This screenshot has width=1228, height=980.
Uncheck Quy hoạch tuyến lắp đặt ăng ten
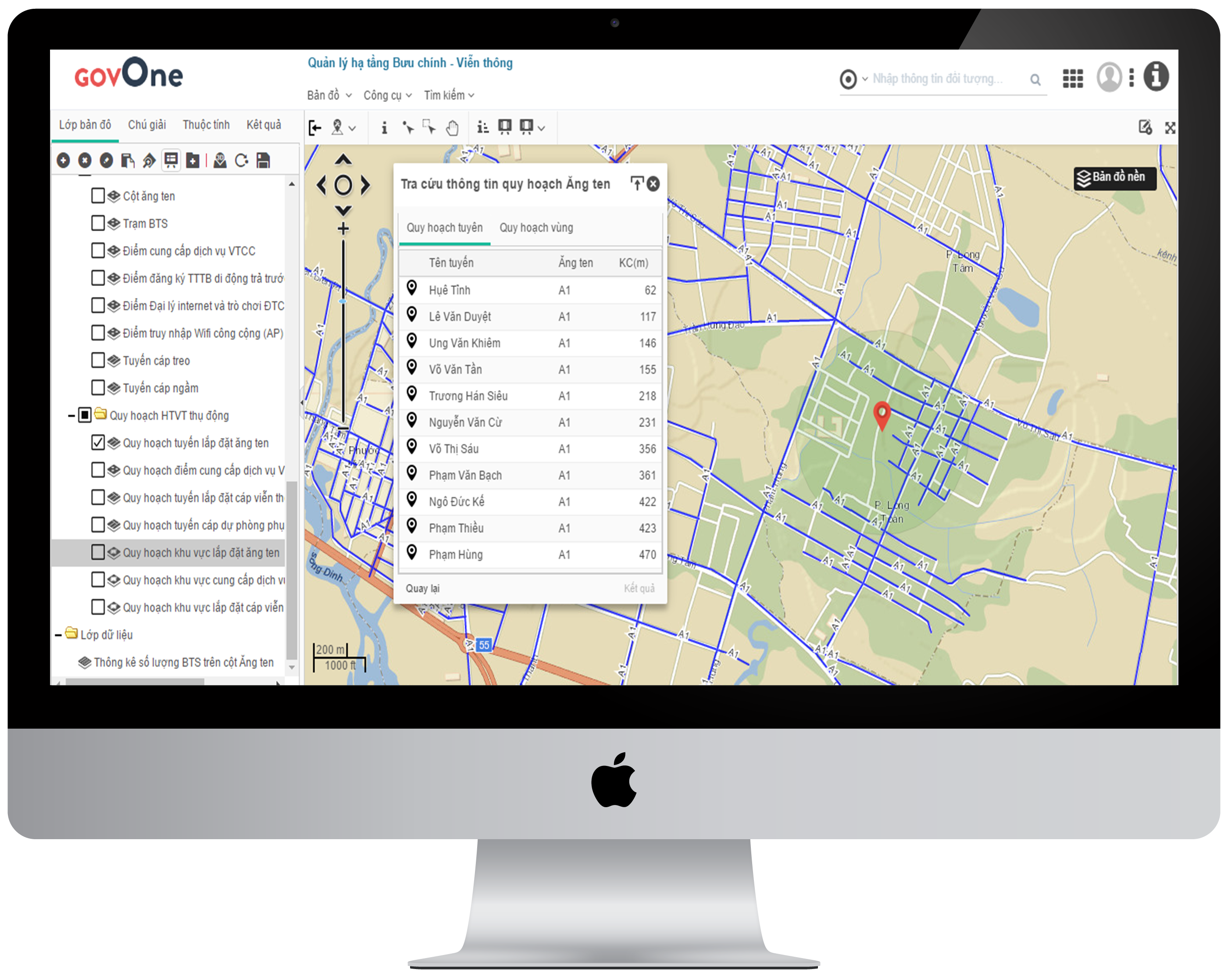pyautogui.click(x=98, y=443)
